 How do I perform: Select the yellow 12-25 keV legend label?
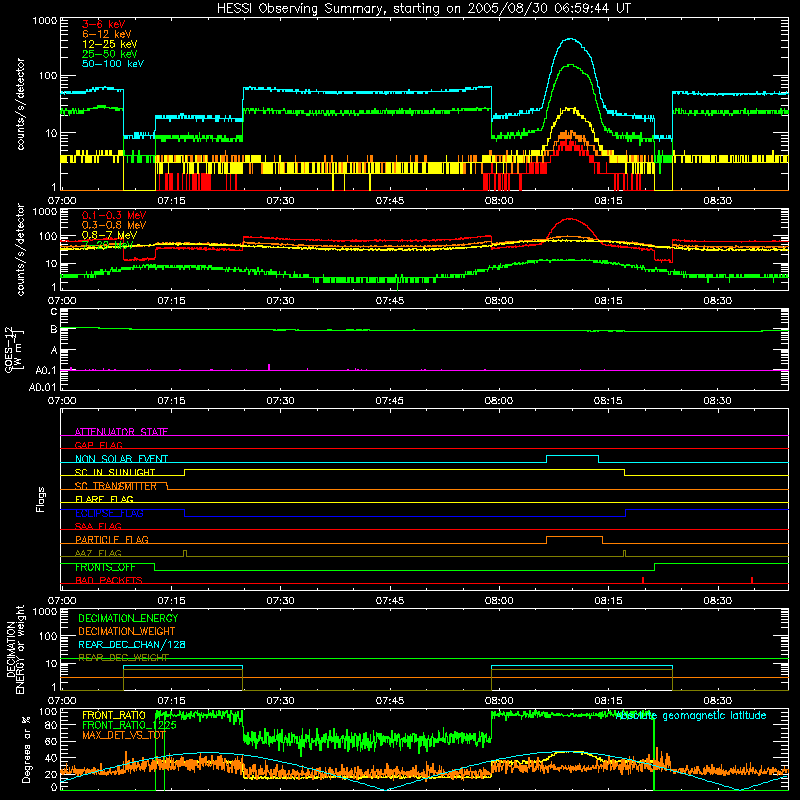[x=110, y=44]
